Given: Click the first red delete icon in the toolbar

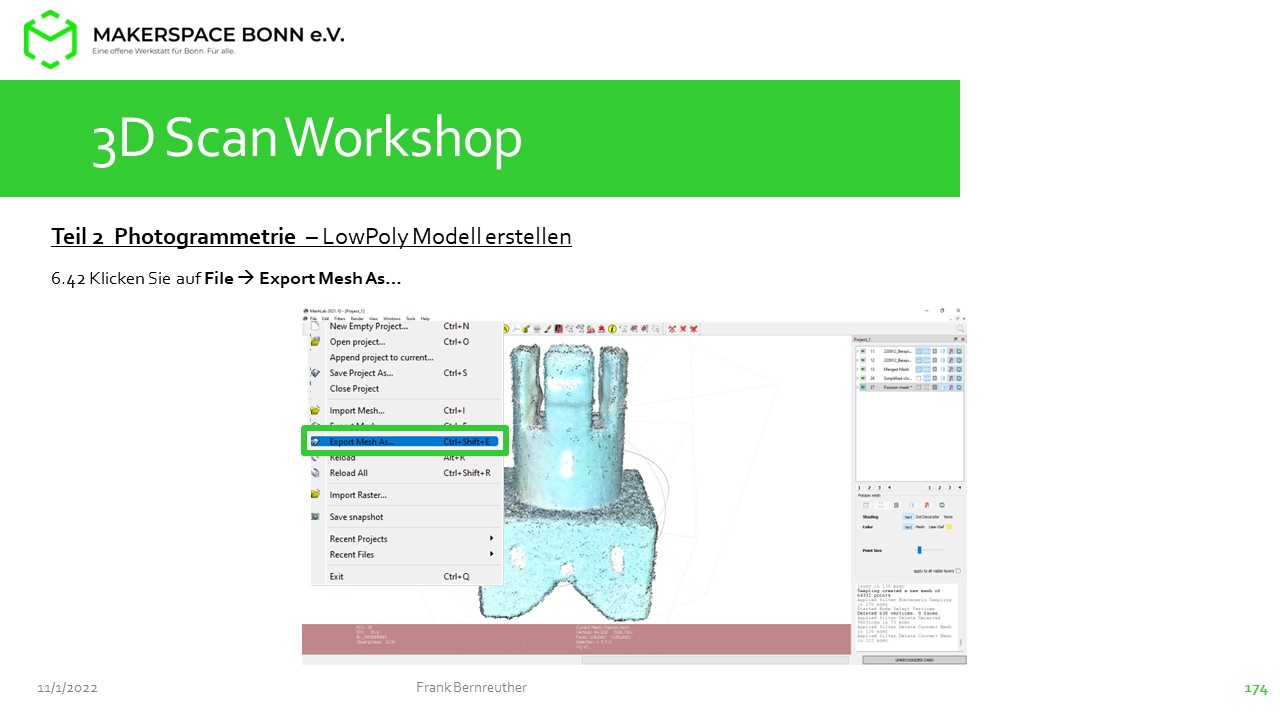Looking at the screenshot, I should (673, 328).
